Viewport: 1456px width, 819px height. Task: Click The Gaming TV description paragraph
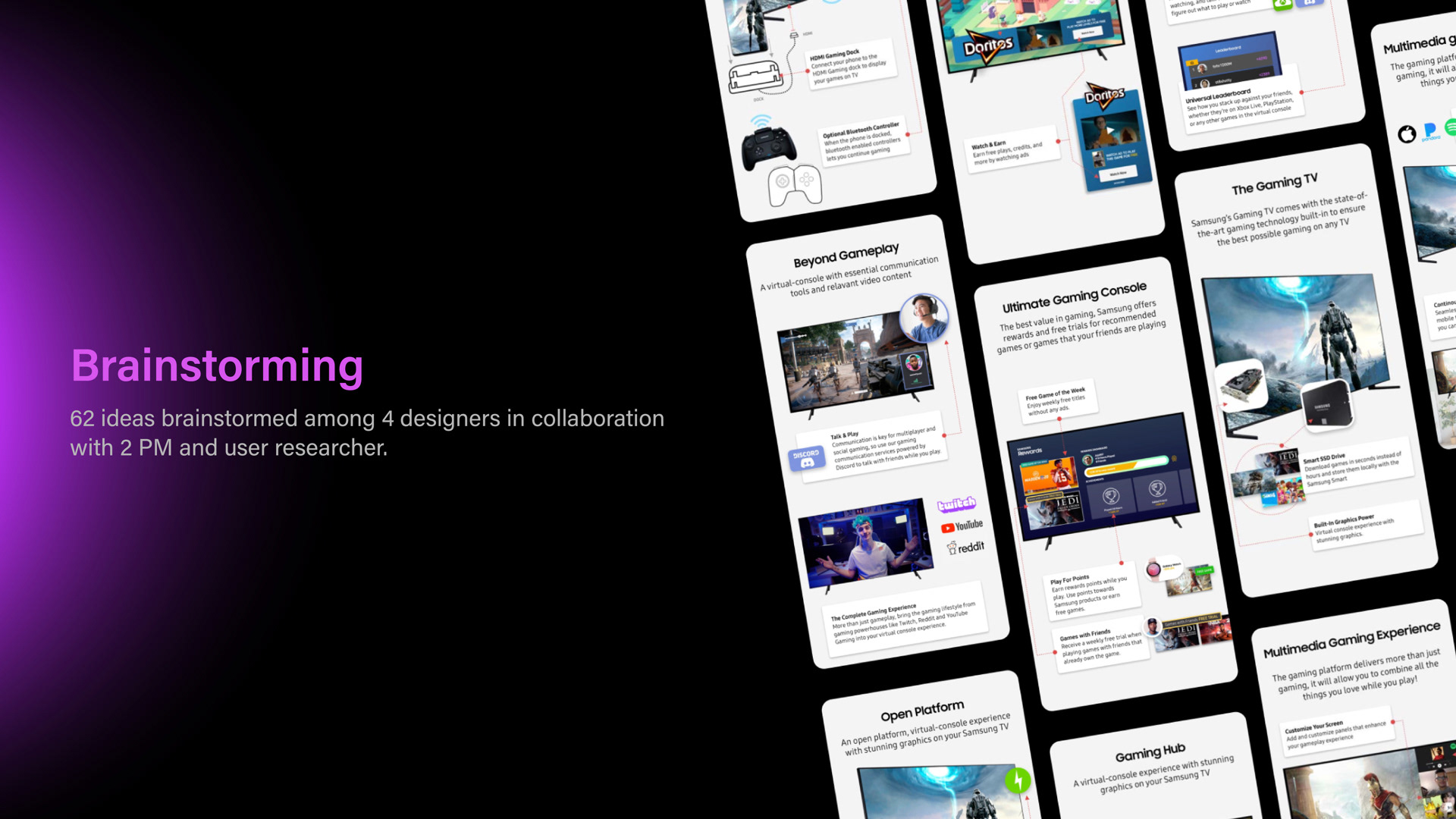[1279, 219]
